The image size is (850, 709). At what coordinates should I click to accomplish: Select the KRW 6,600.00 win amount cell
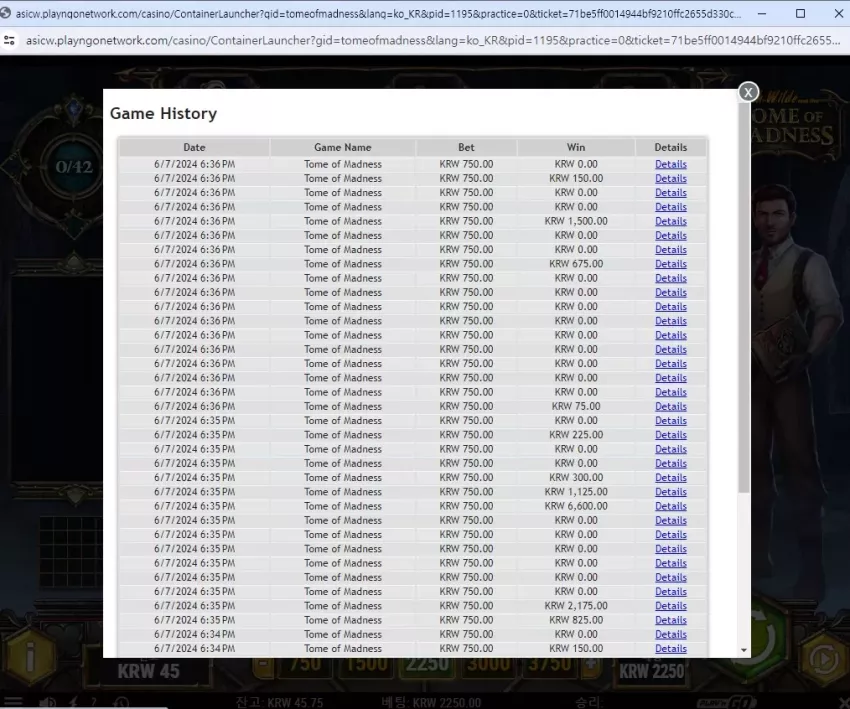(576, 506)
